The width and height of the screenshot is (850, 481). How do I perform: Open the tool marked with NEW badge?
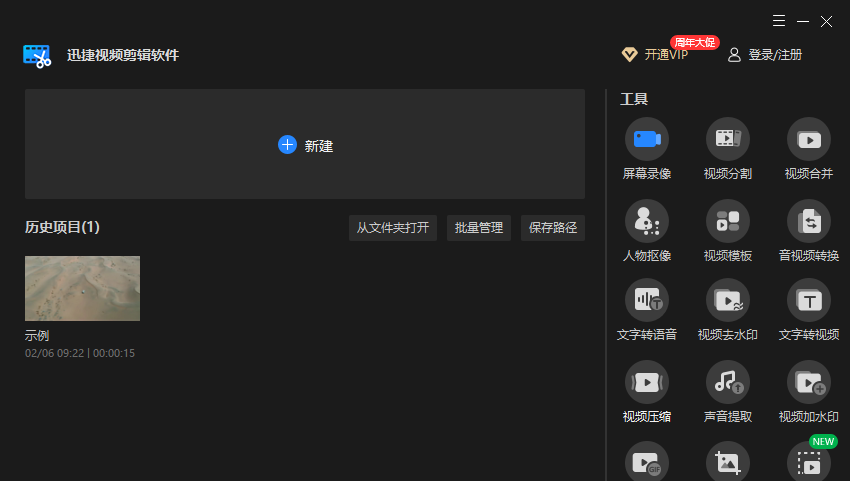tap(809, 462)
